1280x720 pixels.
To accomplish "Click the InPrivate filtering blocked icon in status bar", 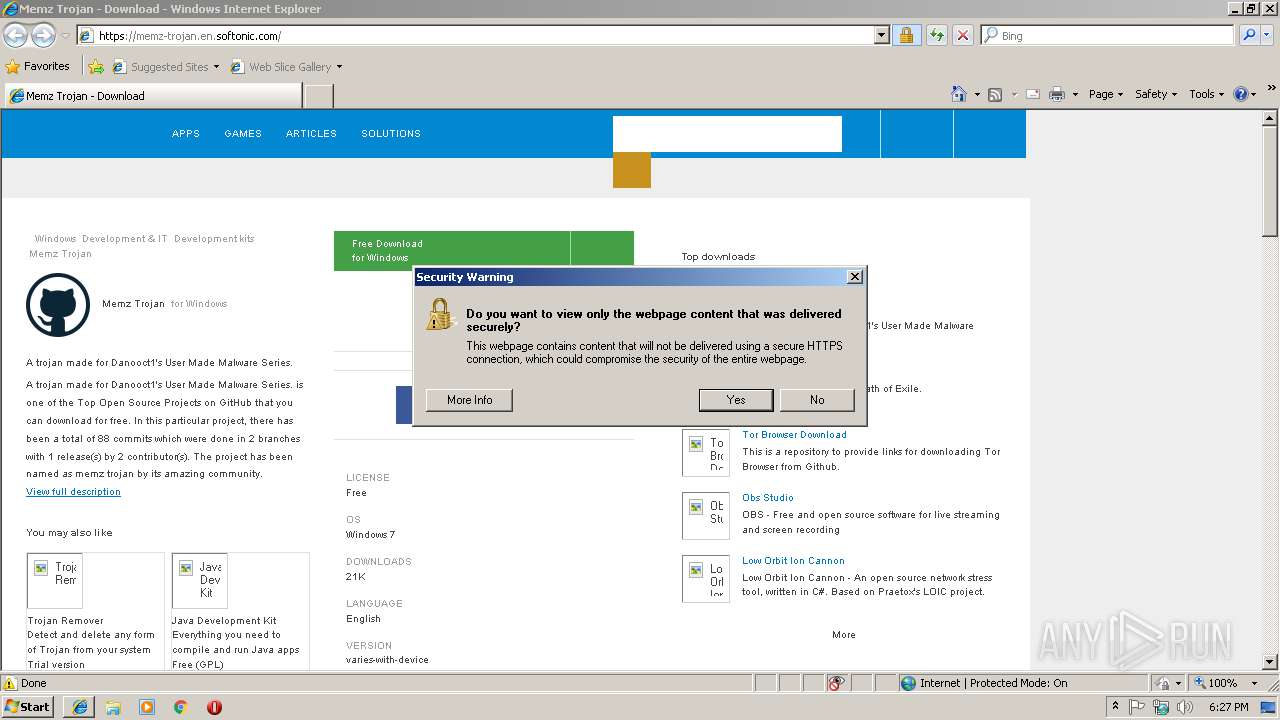I will [836, 683].
